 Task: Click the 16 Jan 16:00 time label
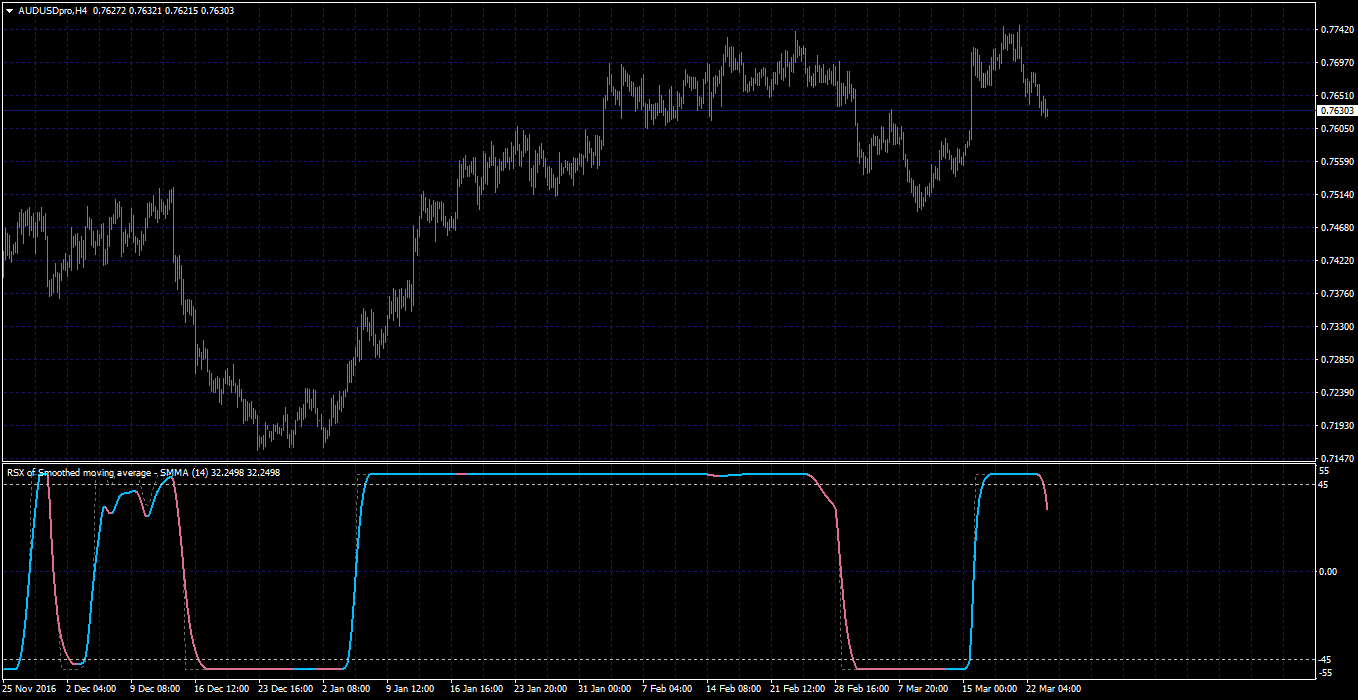477,689
